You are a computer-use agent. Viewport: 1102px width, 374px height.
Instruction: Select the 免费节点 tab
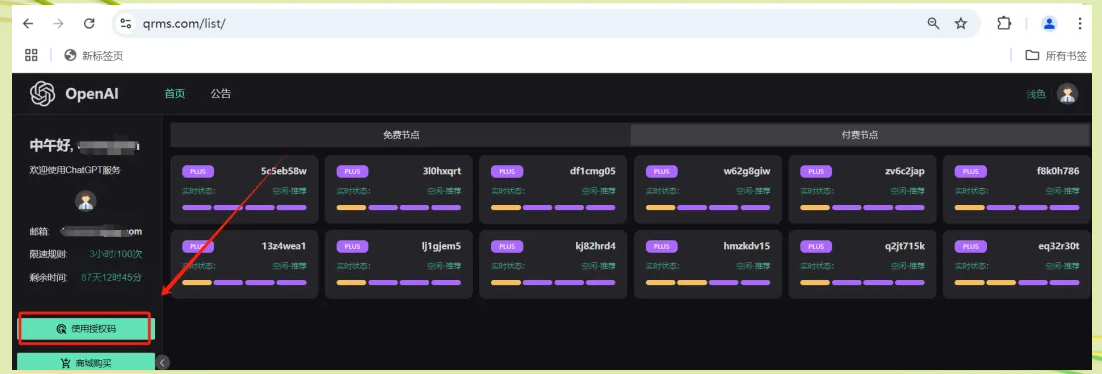point(401,135)
